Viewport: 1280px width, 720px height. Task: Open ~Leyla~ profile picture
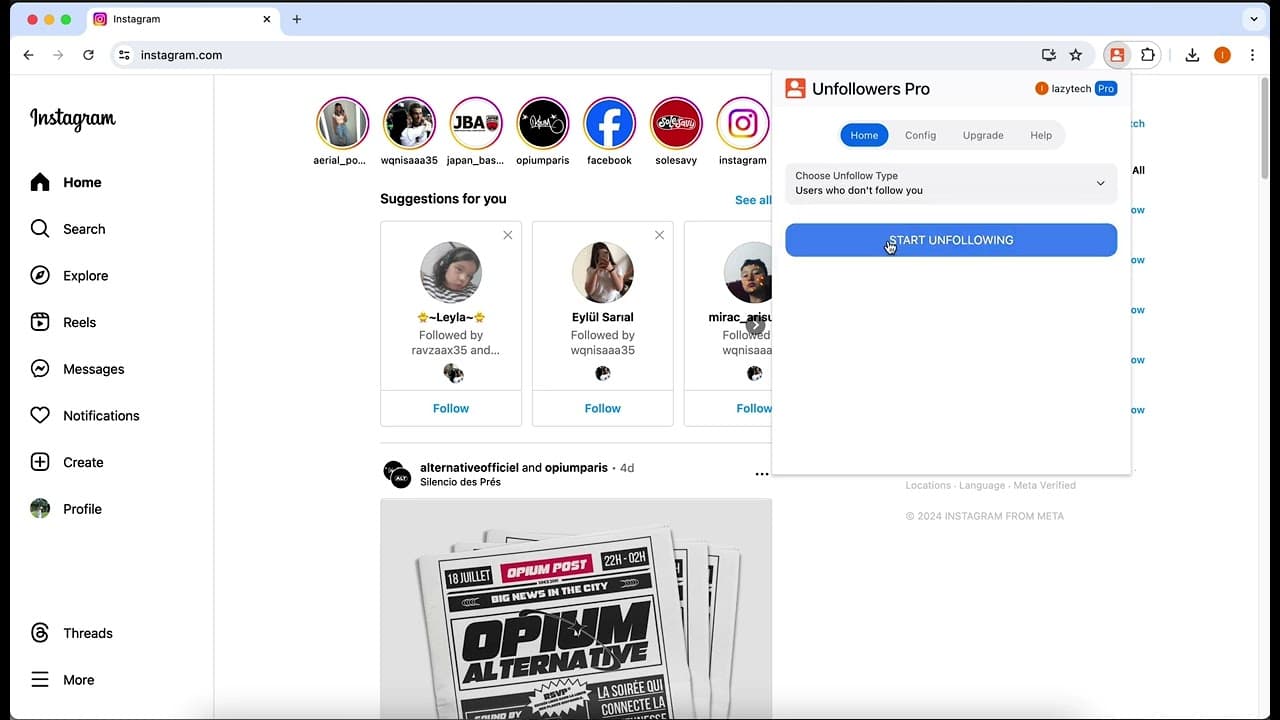click(x=451, y=272)
